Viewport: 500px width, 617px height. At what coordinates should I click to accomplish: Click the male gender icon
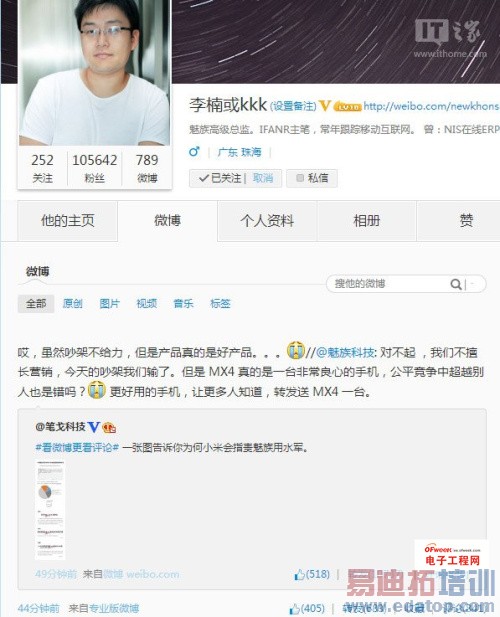[x=194, y=151]
